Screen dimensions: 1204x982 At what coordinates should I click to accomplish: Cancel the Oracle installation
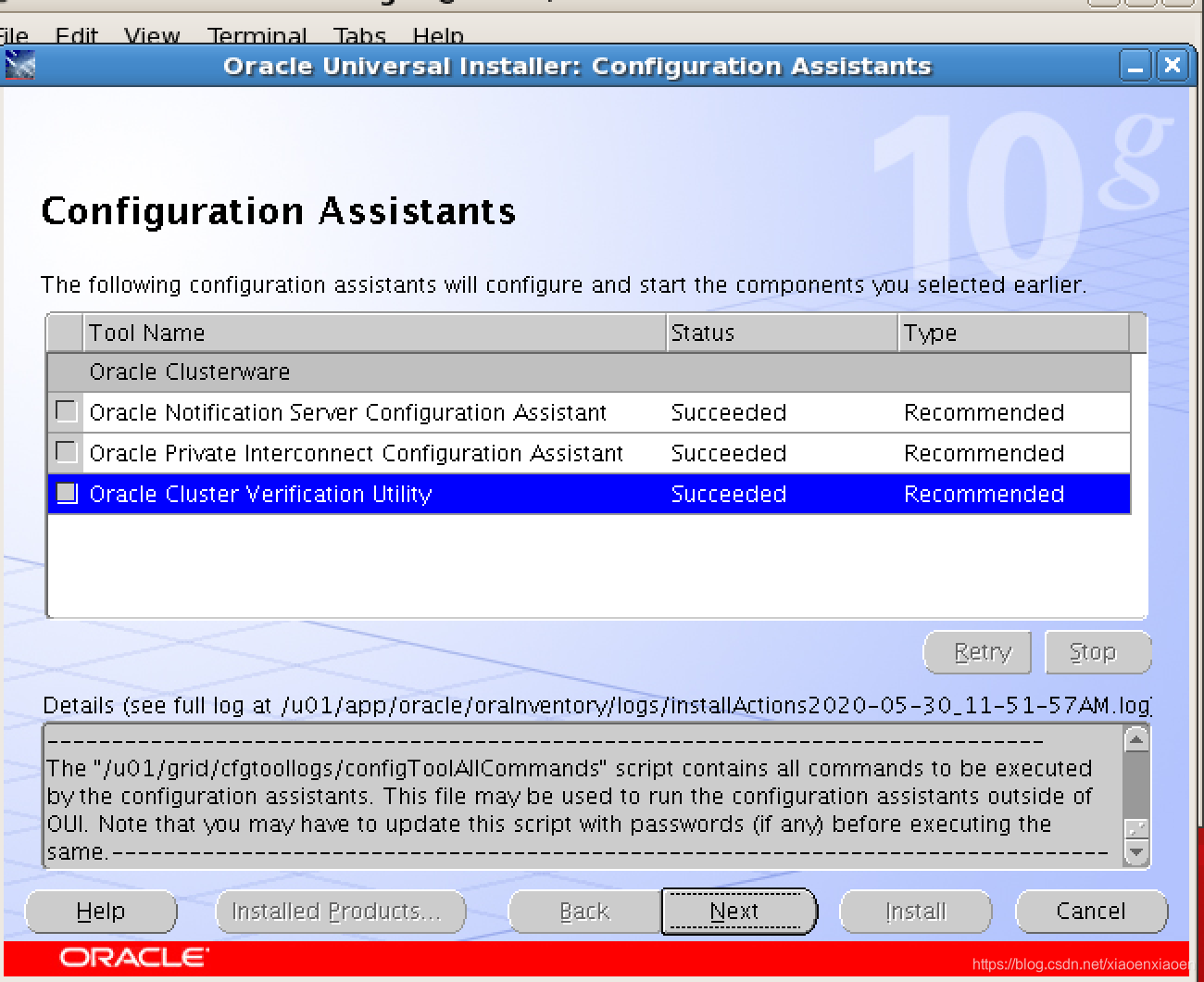(1091, 912)
